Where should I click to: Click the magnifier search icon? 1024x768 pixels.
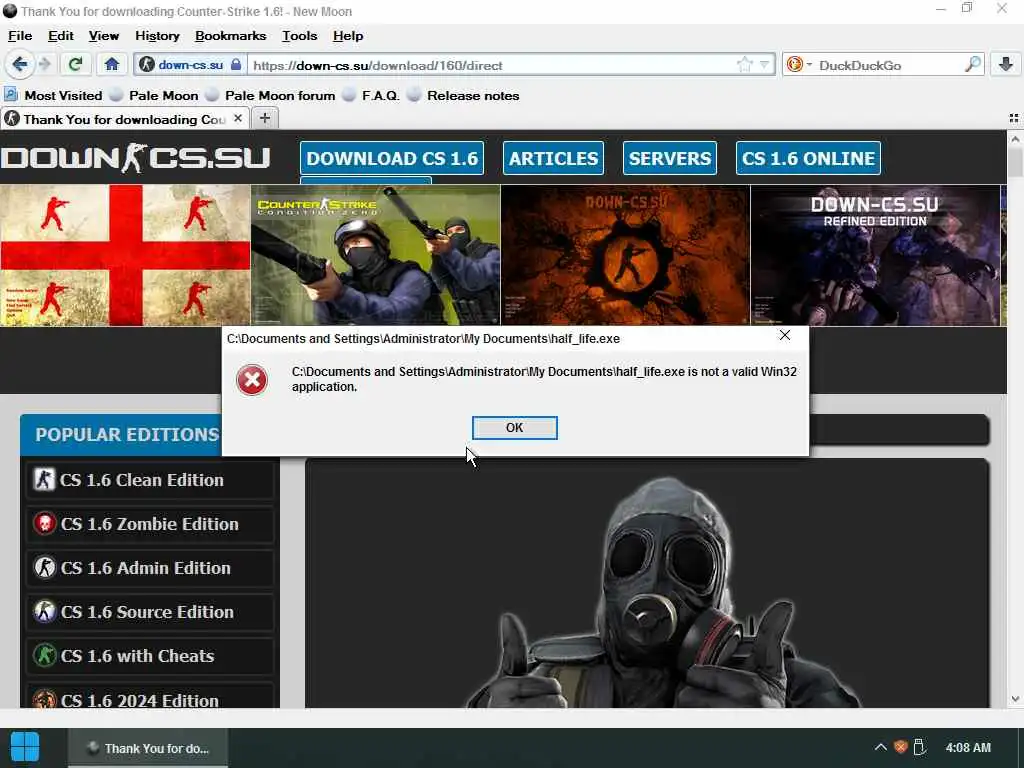point(972,65)
